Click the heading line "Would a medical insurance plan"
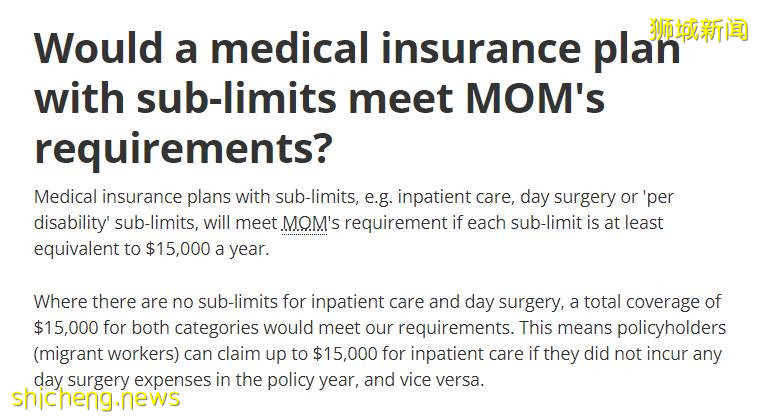Screen dimensions: 763x416 tap(357, 49)
